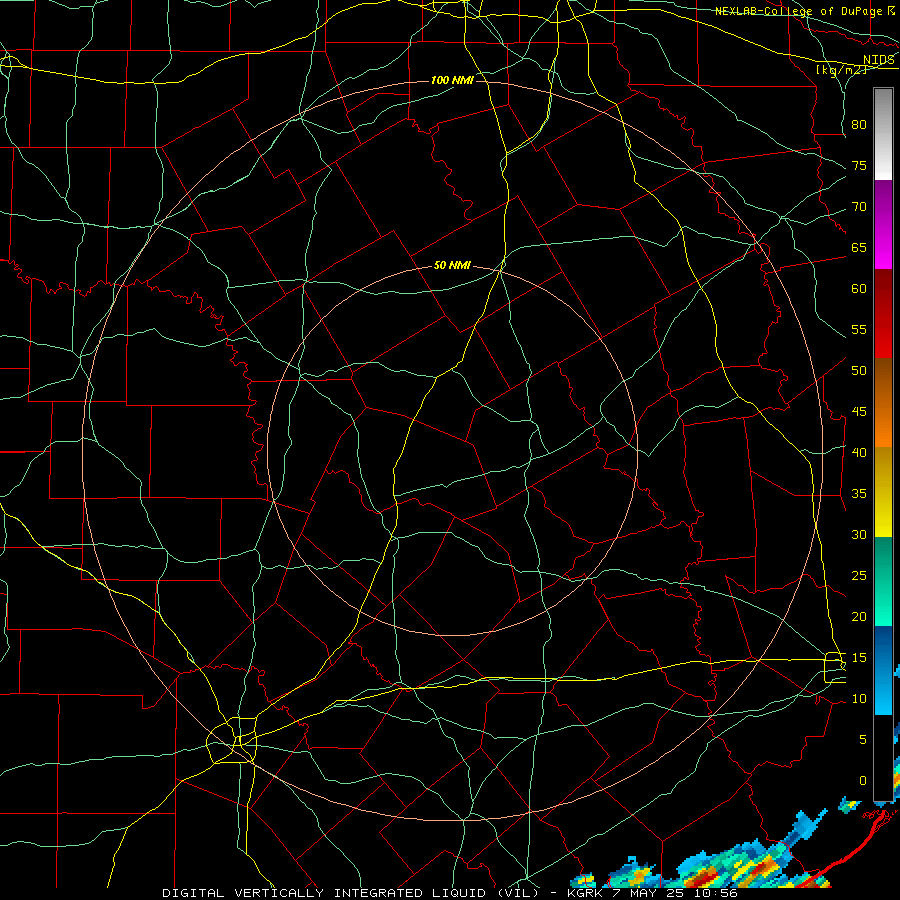900x900 pixels.
Task: Click the 70 value on the VIL scale
Action: click(x=859, y=207)
